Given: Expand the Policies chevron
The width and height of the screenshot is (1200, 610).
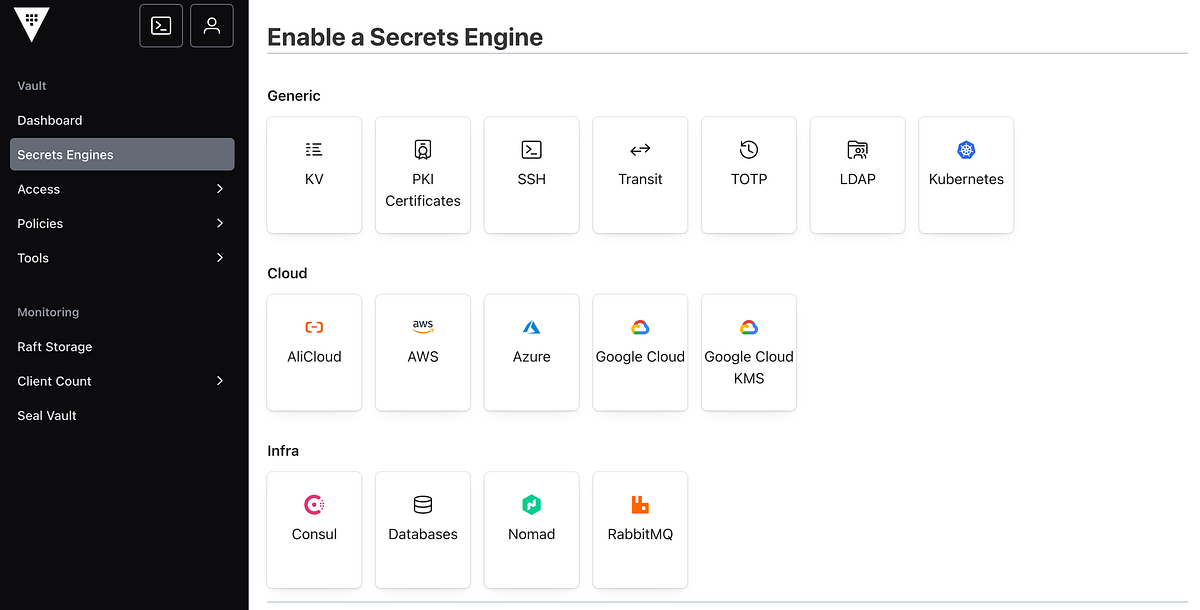Looking at the screenshot, I should pyautogui.click(x=220, y=223).
